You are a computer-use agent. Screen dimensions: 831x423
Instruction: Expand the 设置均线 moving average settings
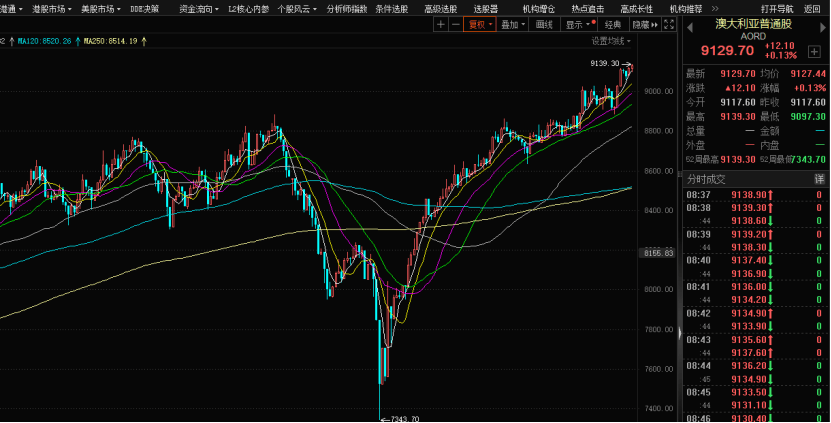pos(611,41)
